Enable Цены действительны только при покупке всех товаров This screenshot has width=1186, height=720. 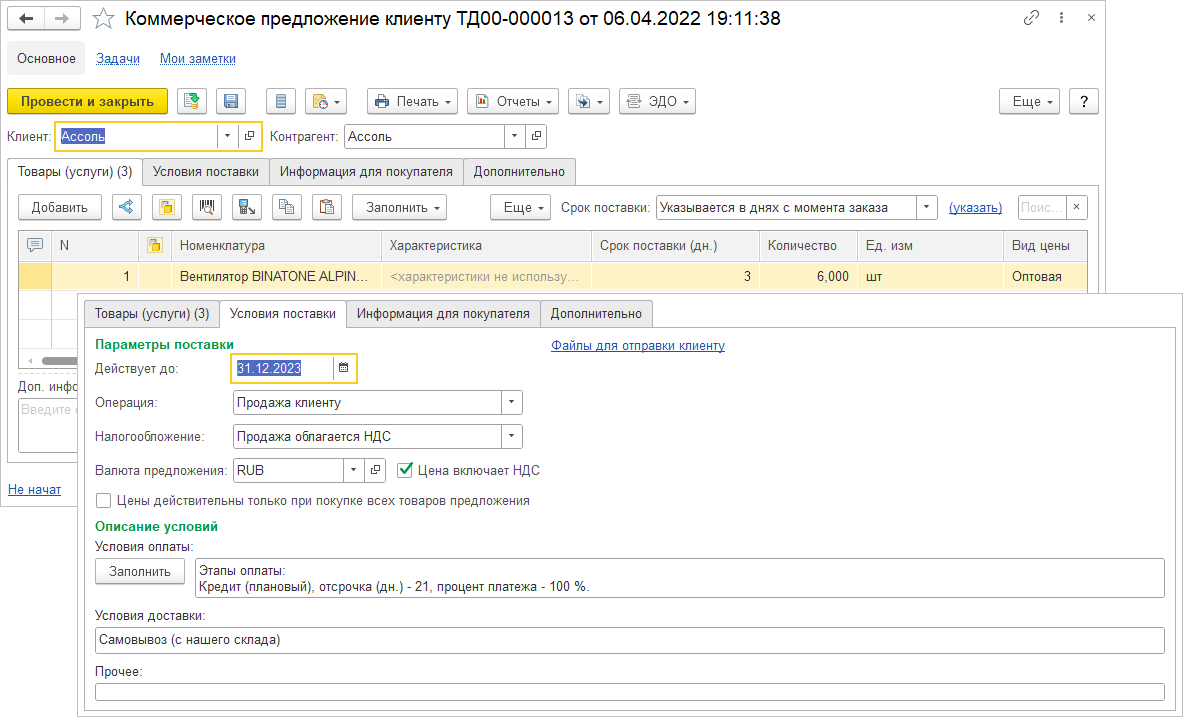(104, 501)
